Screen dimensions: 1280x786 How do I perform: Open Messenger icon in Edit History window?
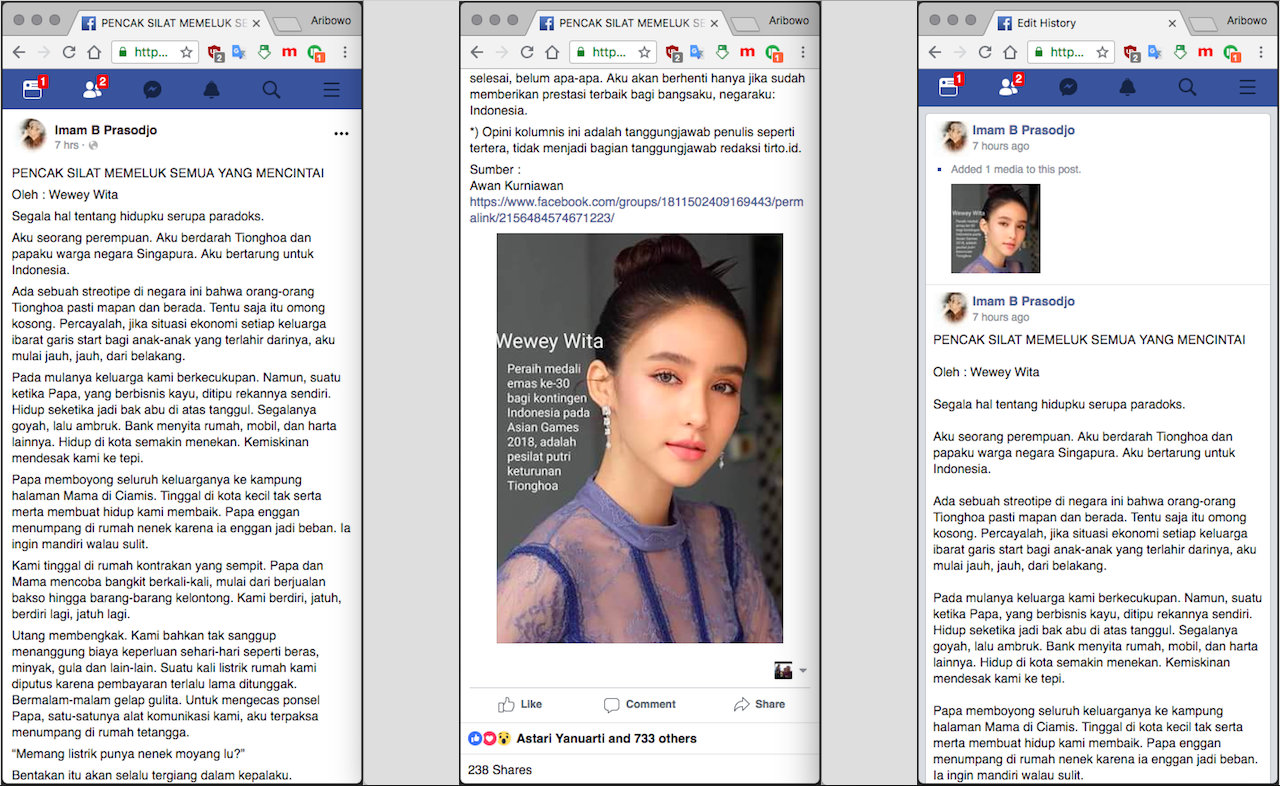pyautogui.click(x=1068, y=88)
